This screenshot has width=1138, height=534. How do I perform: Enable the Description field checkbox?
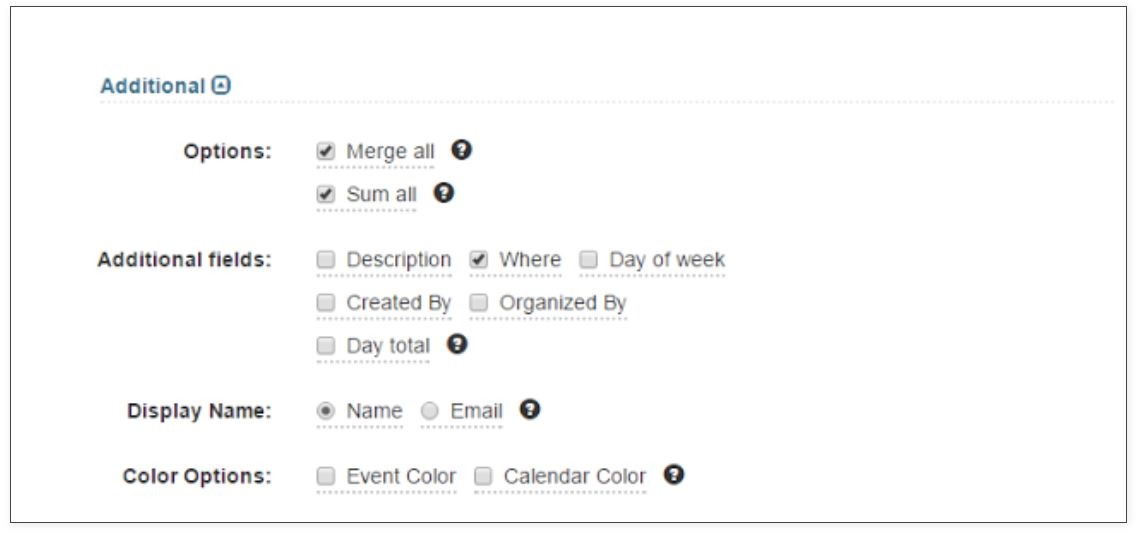coord(327,260)
